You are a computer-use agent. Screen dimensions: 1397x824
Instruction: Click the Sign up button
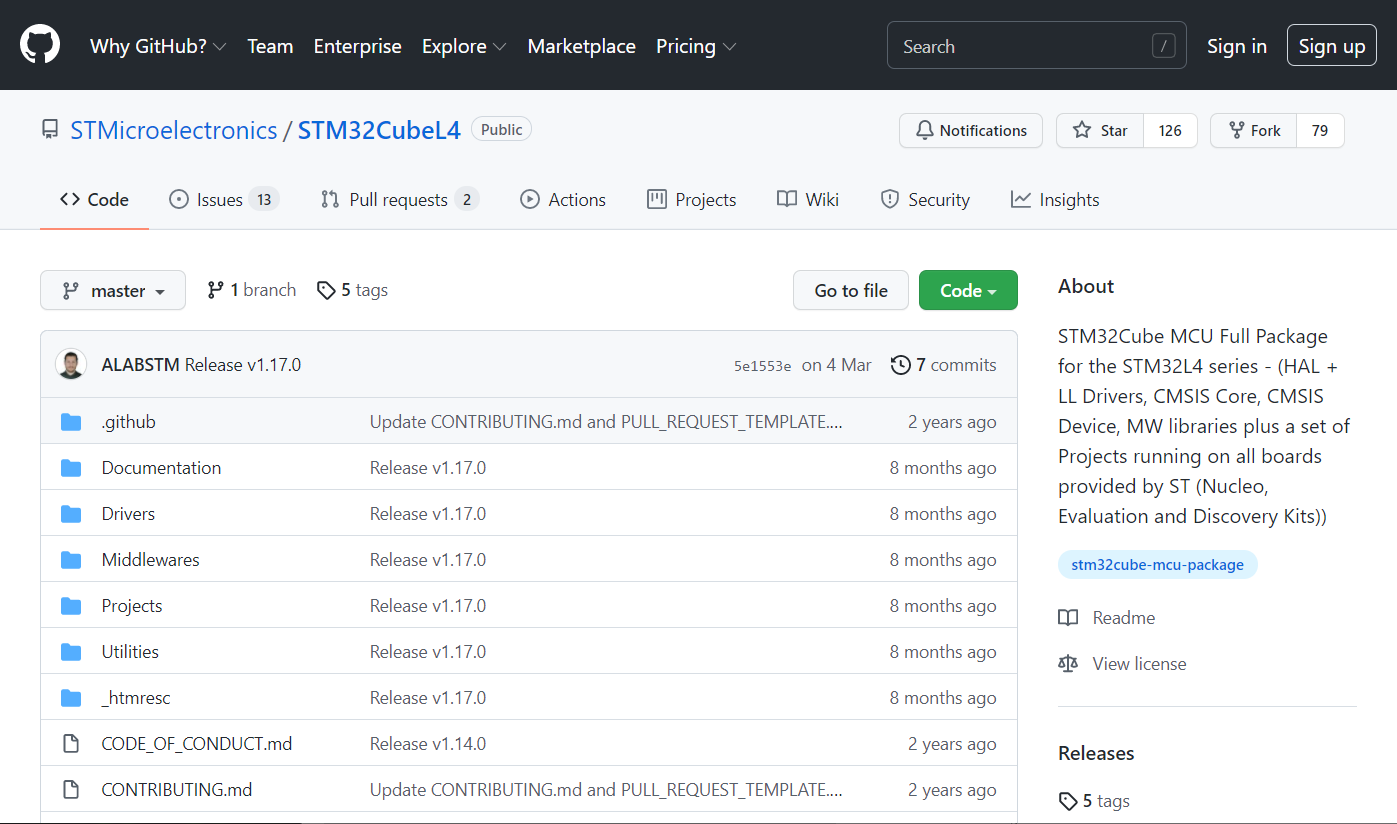tap(1332, 46)
